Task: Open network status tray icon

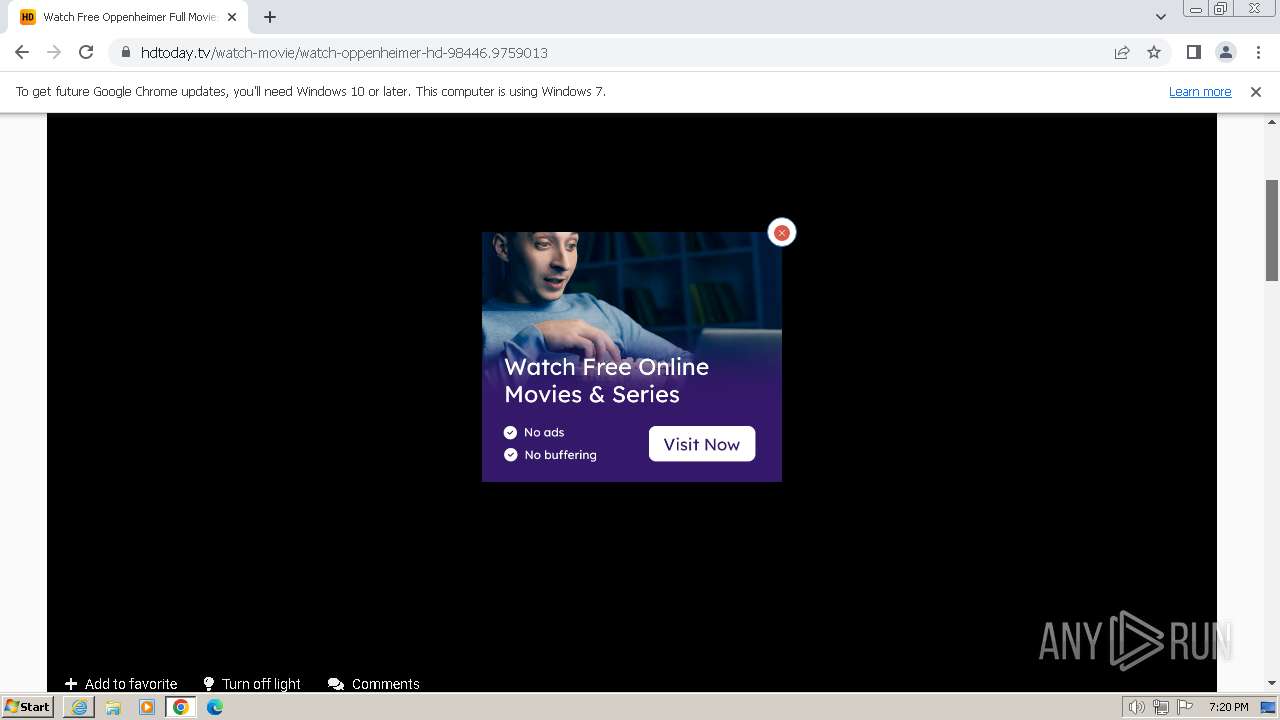Action: pos(1160,707)
